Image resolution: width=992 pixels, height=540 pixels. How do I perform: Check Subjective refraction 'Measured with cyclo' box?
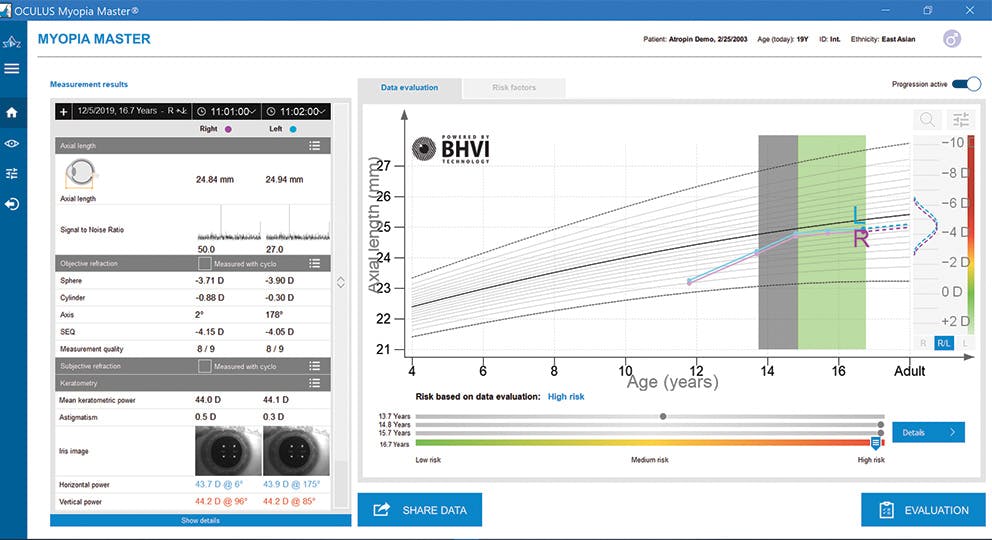click(205, 367)
